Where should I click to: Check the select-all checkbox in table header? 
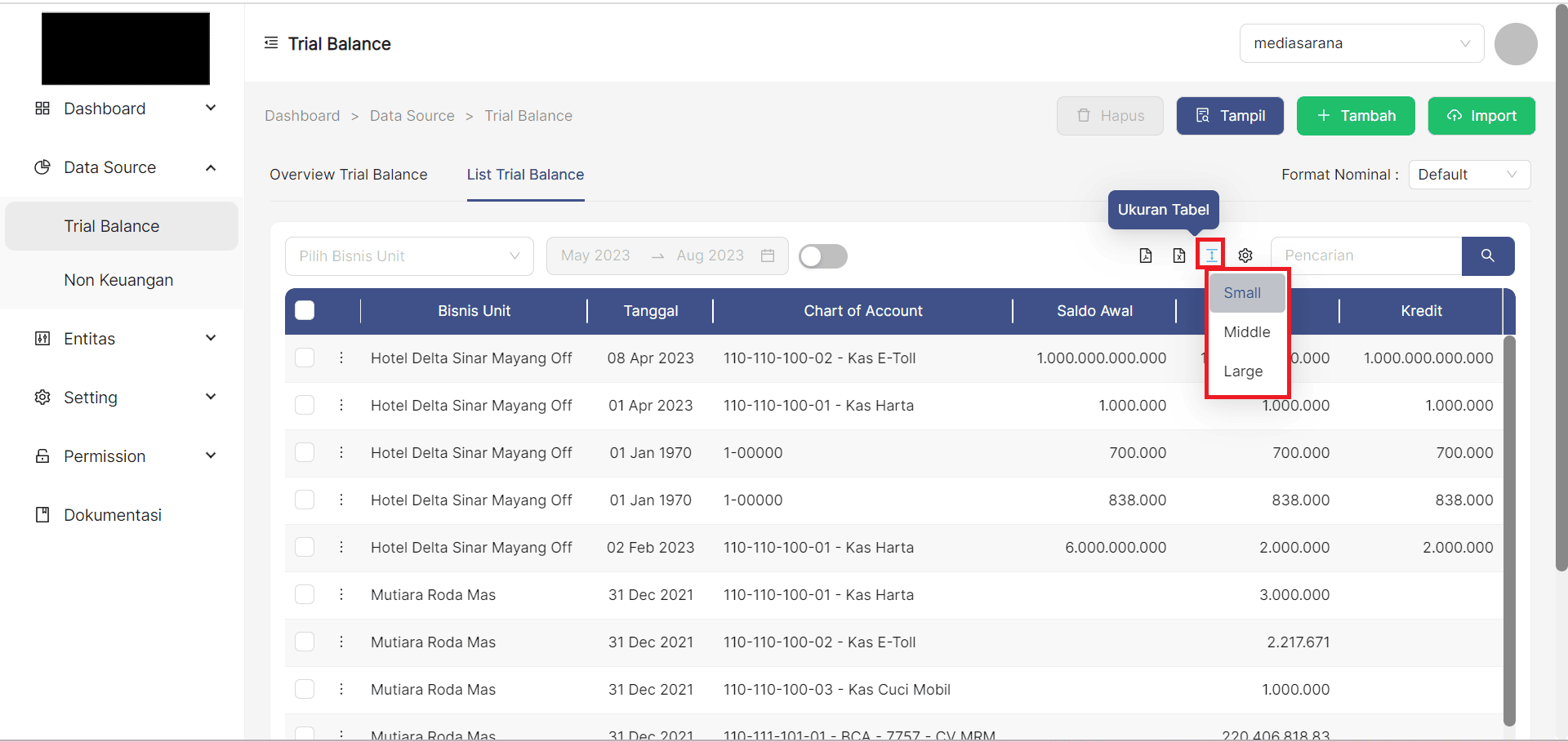(305, 310)
